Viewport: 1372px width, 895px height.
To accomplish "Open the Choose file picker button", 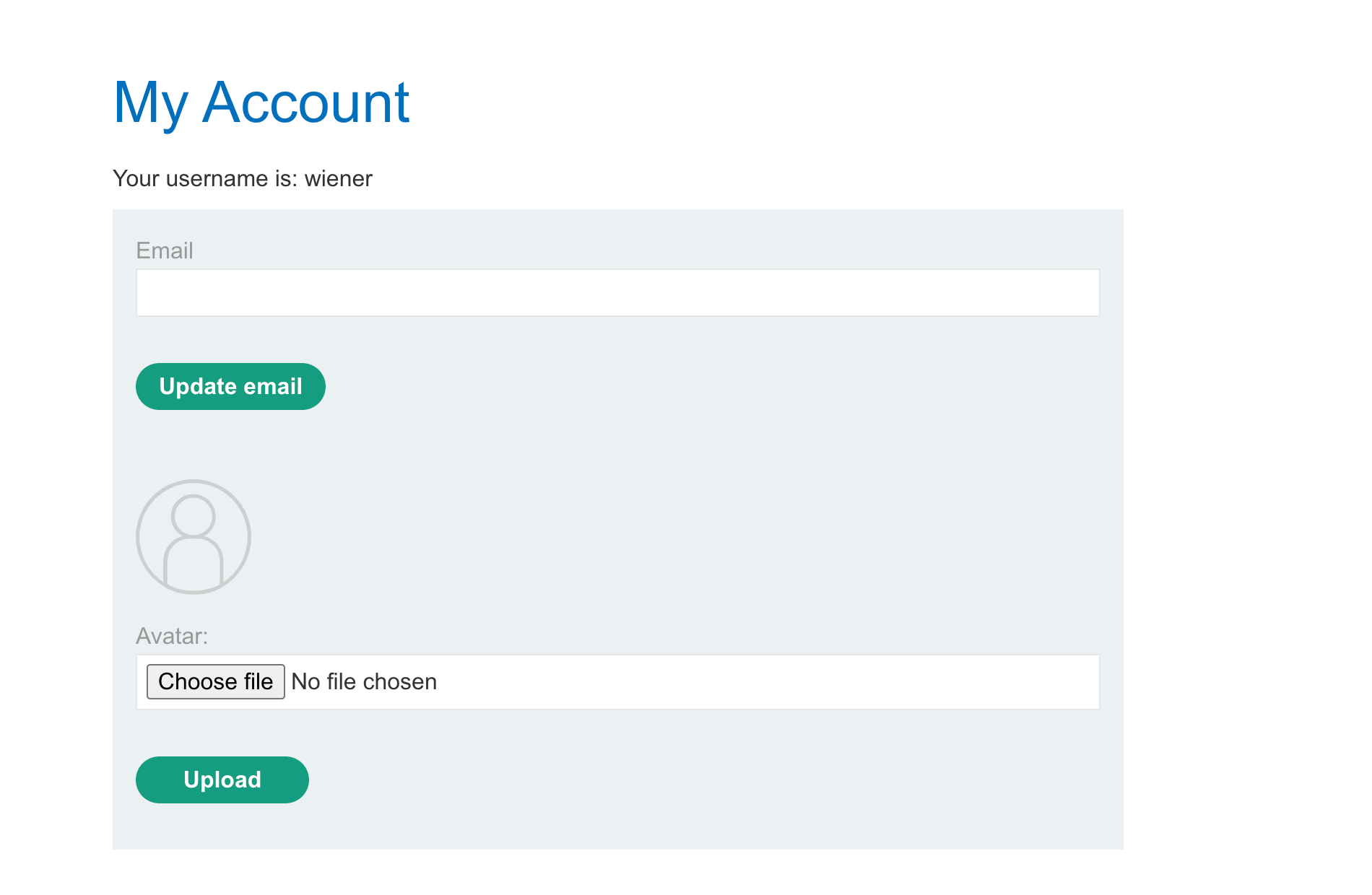I will pos(215,682).
